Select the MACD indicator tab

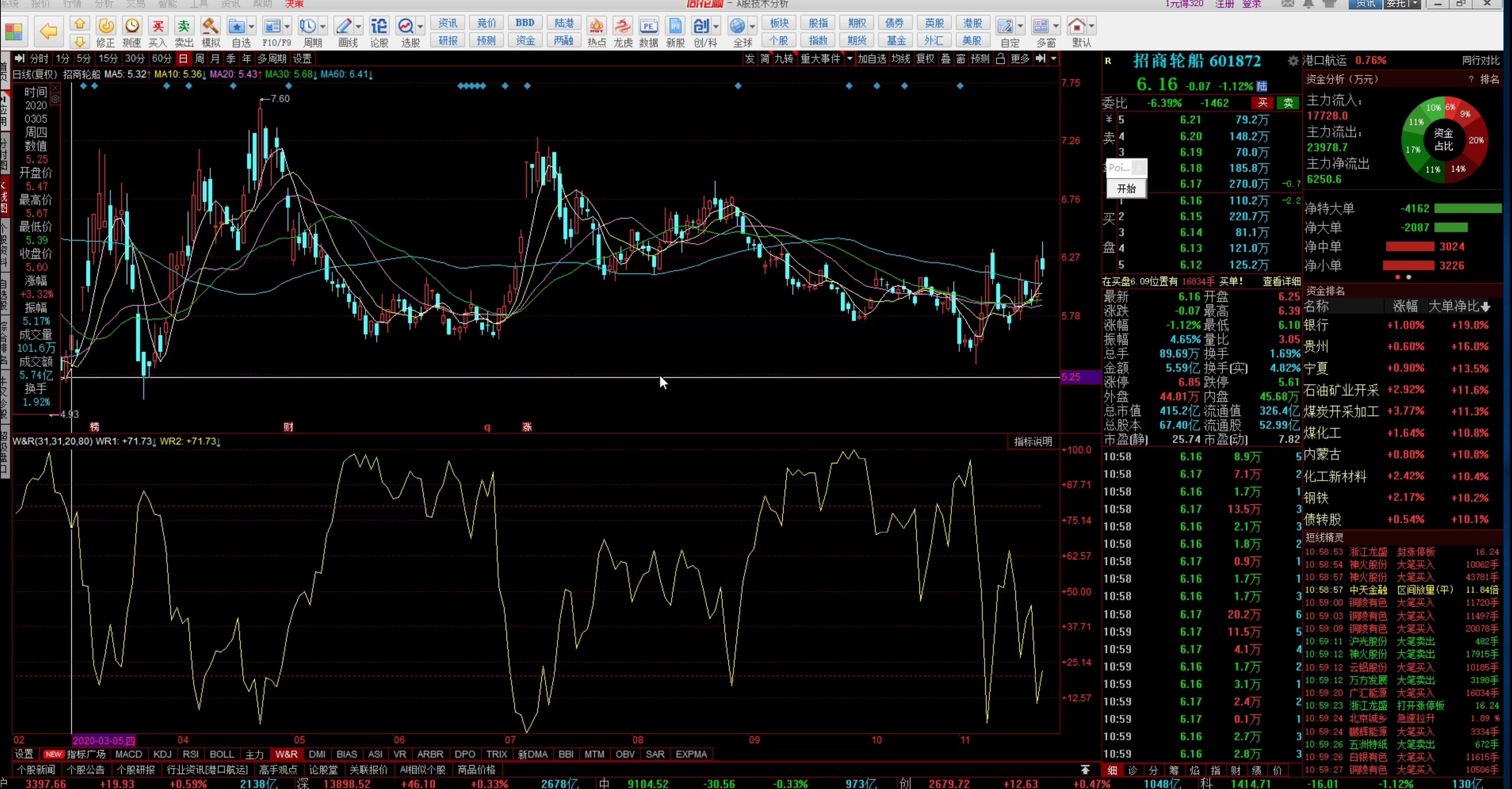128,754
